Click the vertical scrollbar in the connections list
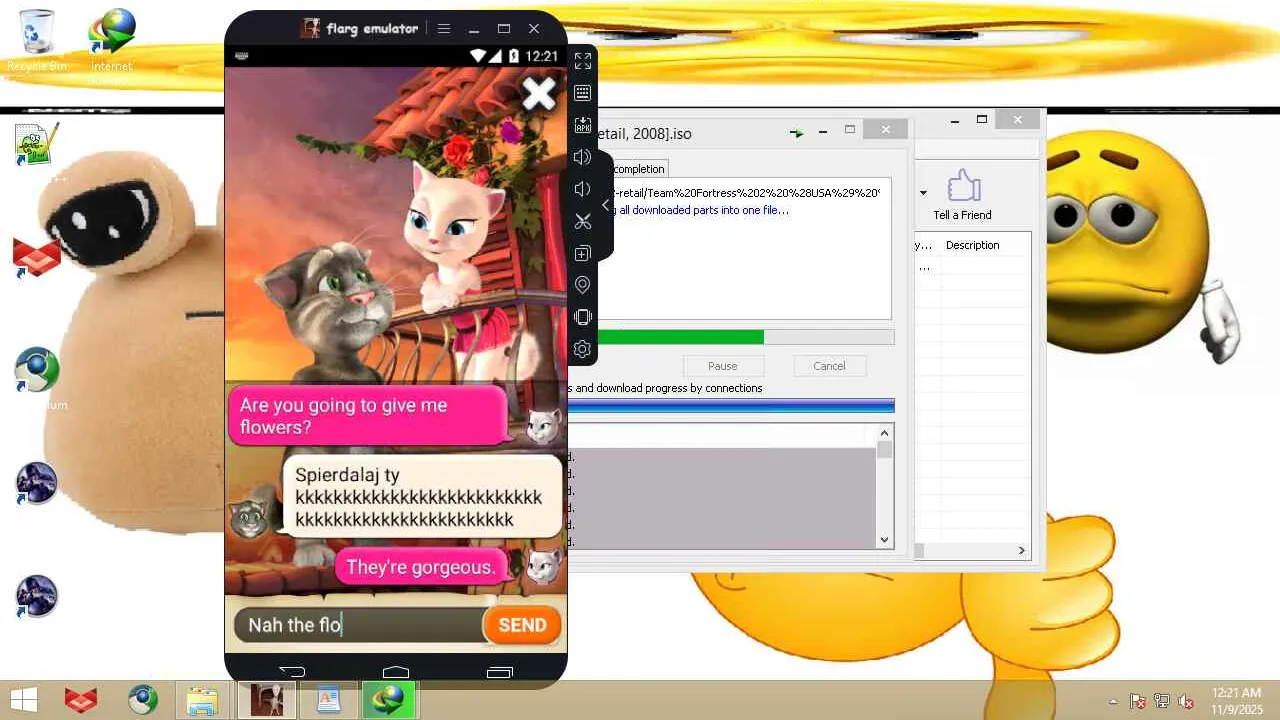1280x720 pixels. coord(884,485)
